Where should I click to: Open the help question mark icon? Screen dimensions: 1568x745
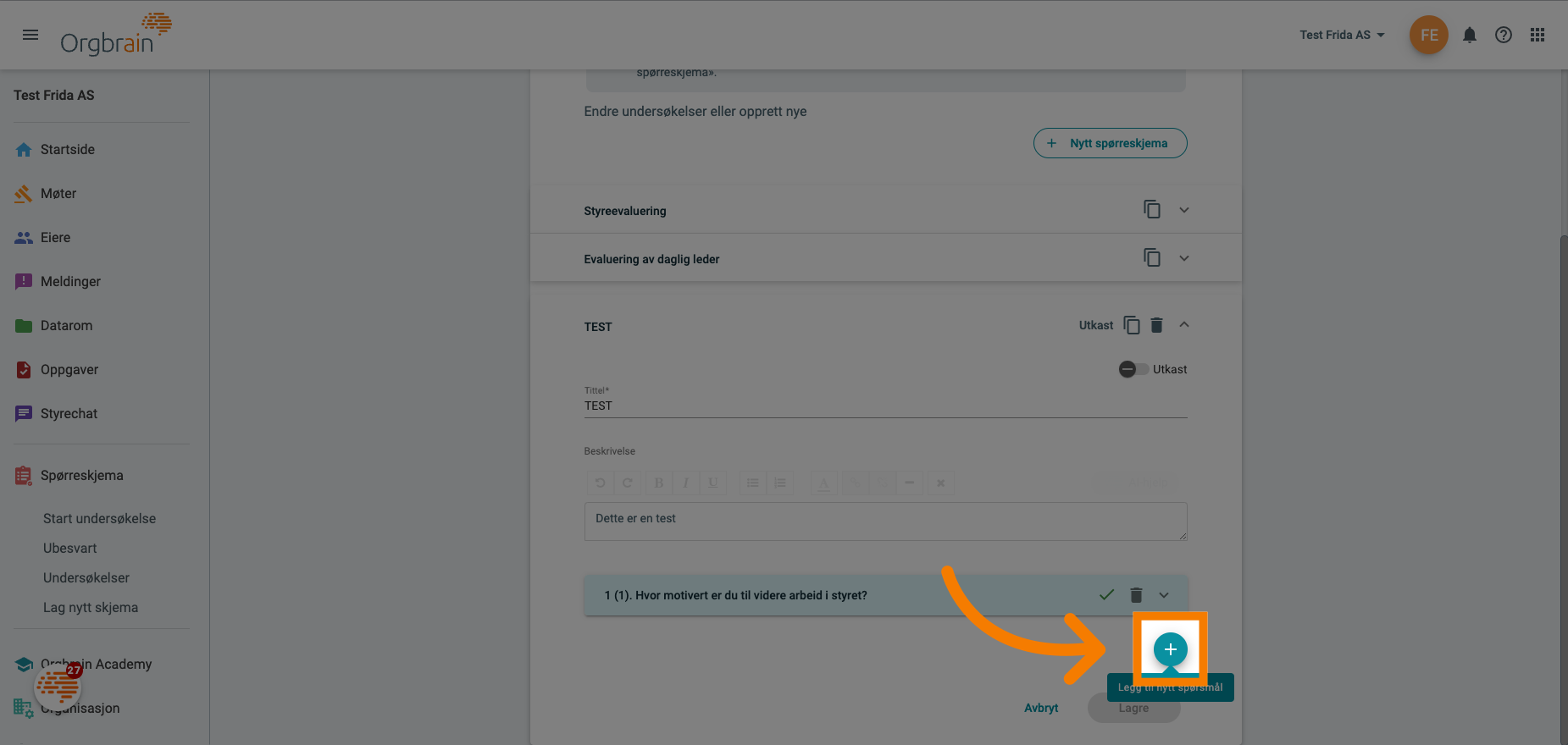(x=1504, y=35)
